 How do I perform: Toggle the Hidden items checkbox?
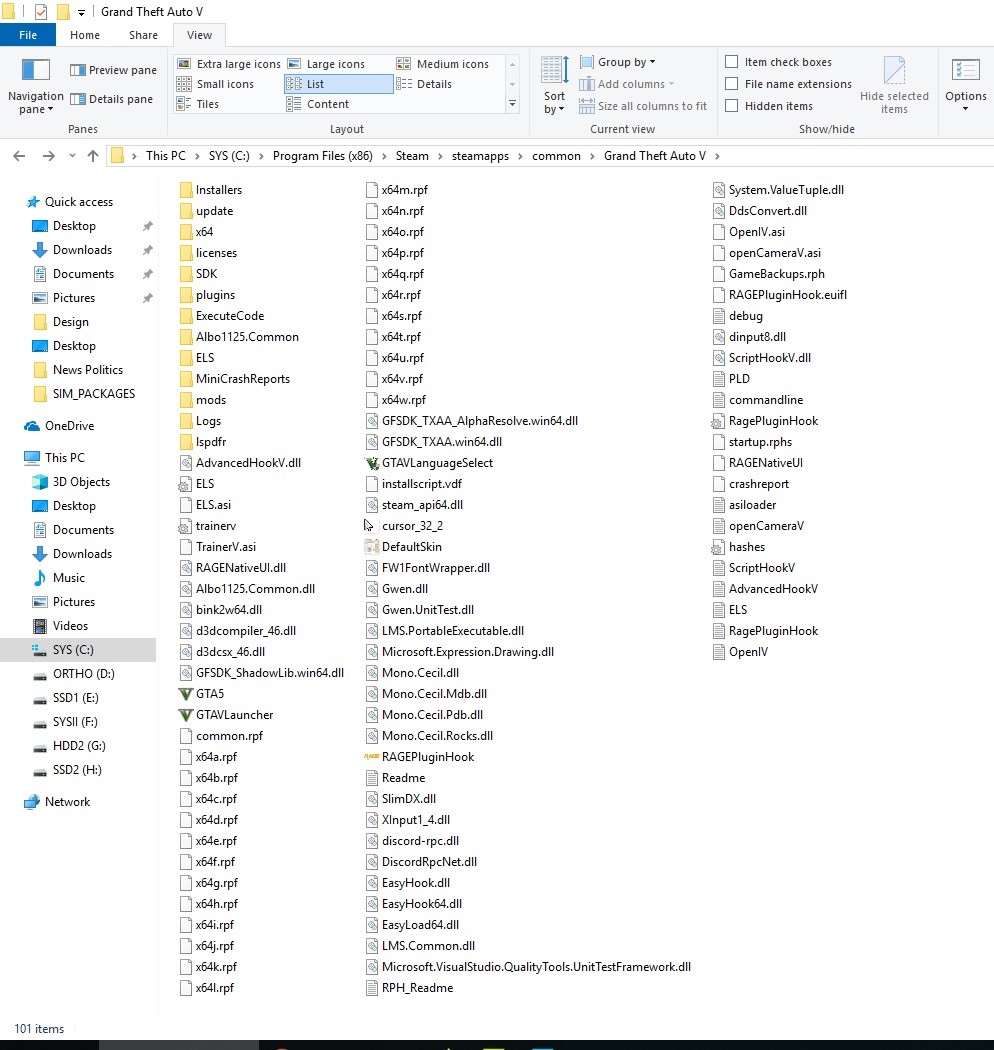[732, 106]
